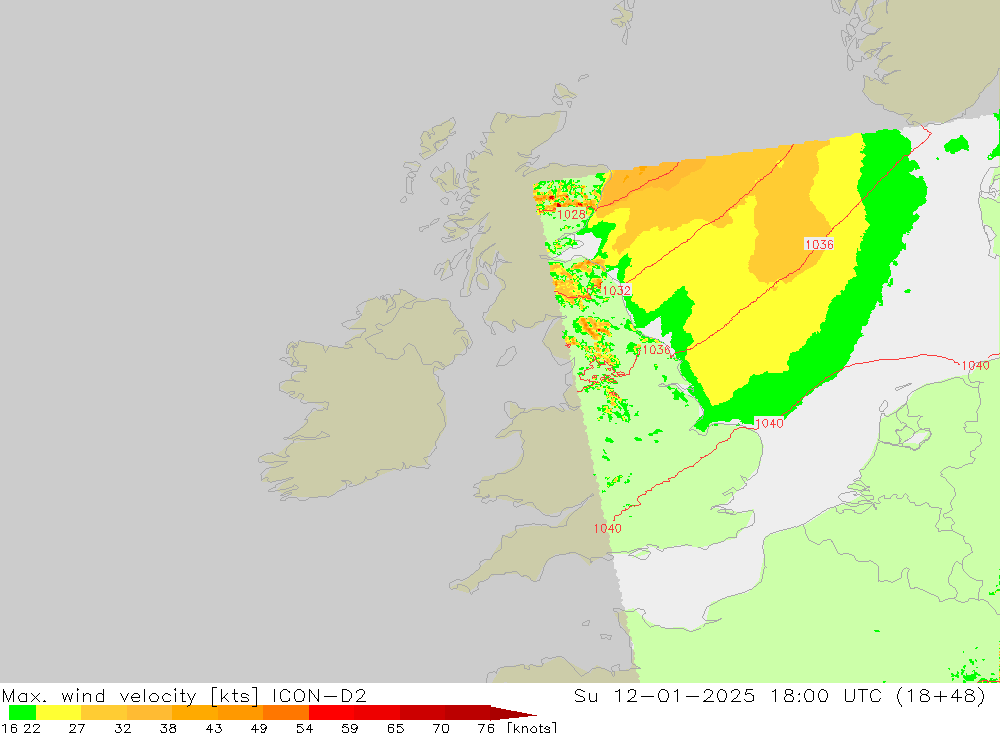The height and width of the screenshot is (733, 1000).
Task: Click the "59" value under the legend
Action: (349, 727)
